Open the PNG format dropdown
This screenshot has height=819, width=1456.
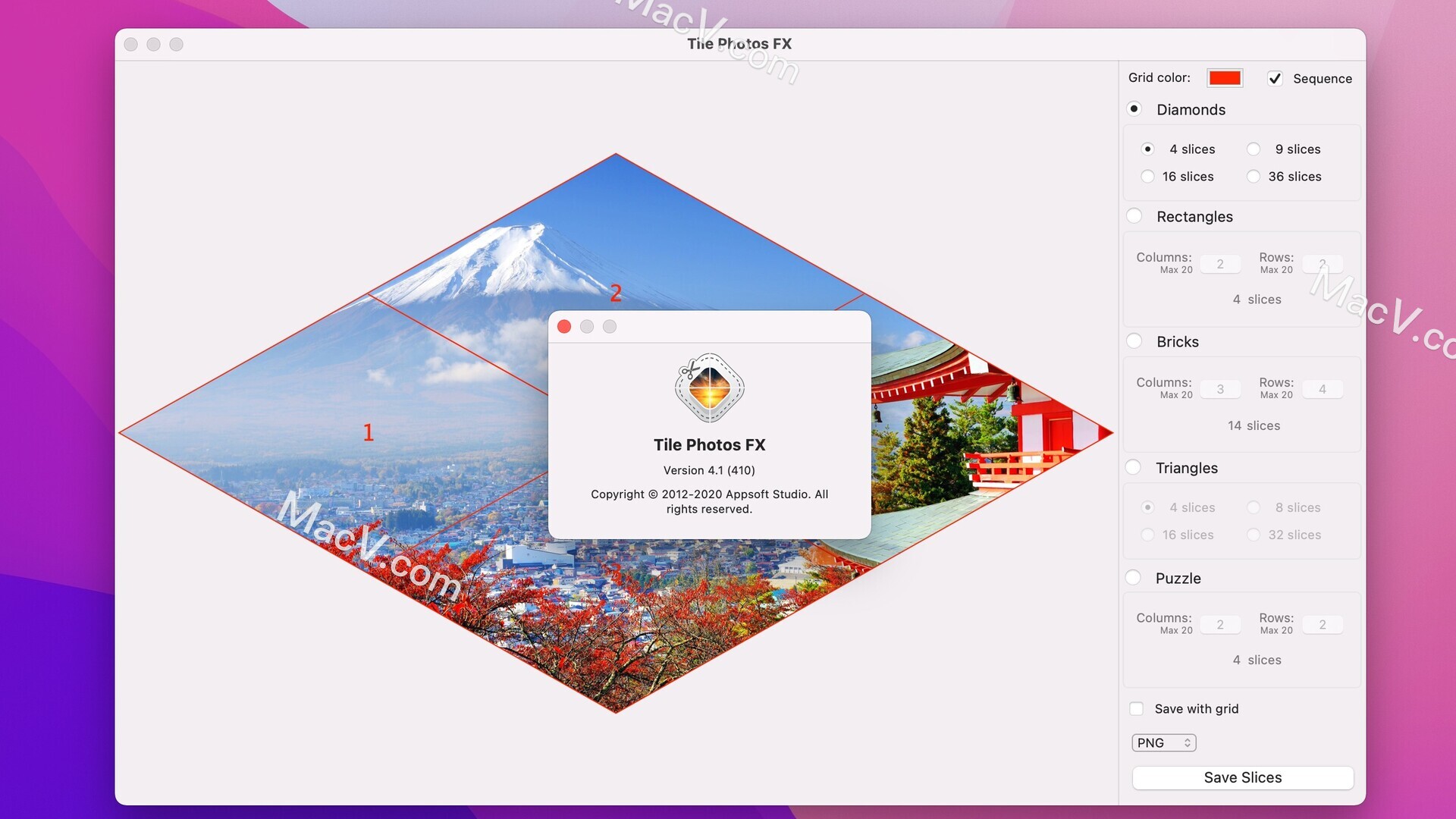pyautogui.click(x=1164, y=743)
